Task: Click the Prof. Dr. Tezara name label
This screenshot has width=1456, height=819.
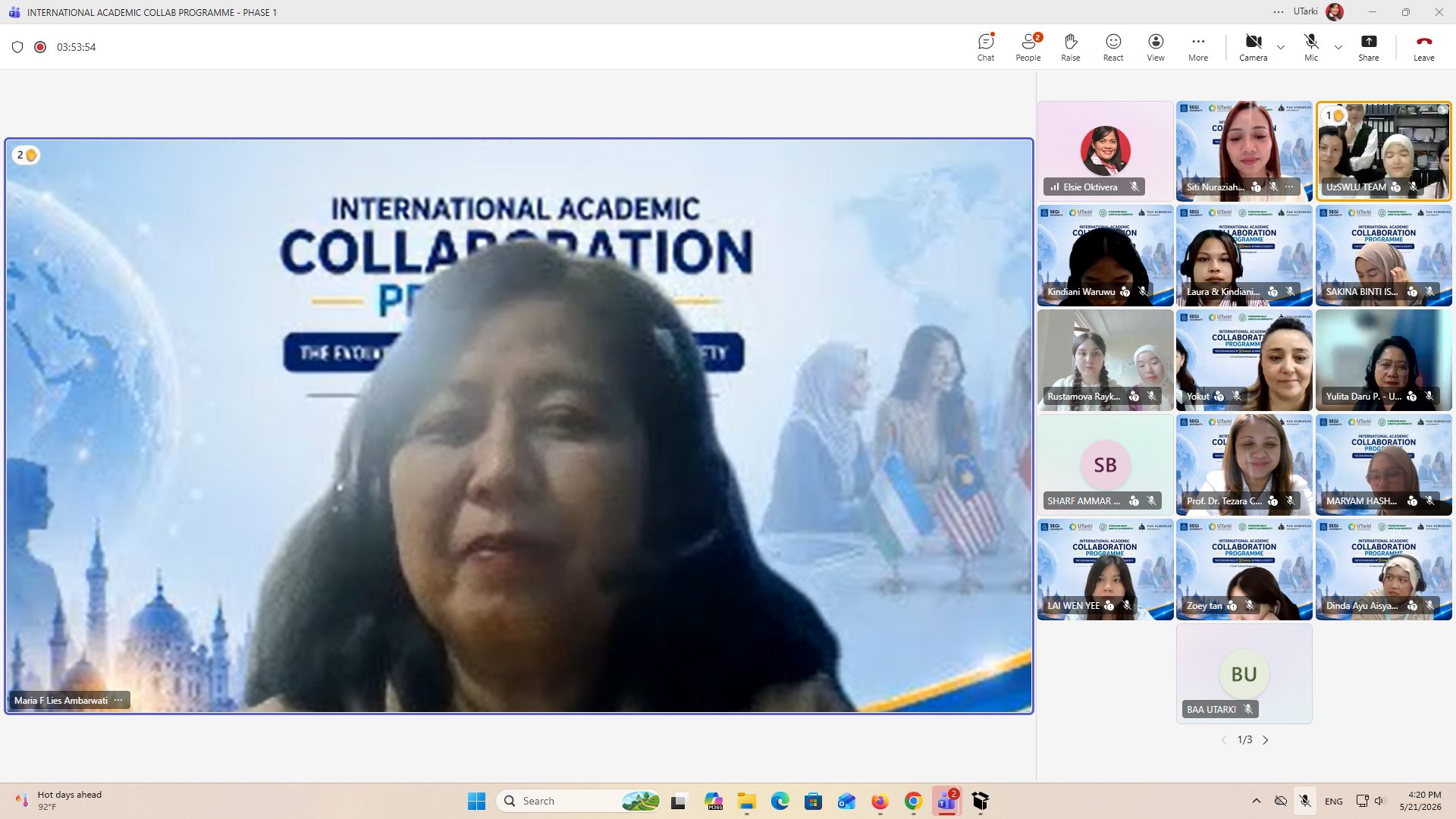Action: click(x=1224, y=500)
